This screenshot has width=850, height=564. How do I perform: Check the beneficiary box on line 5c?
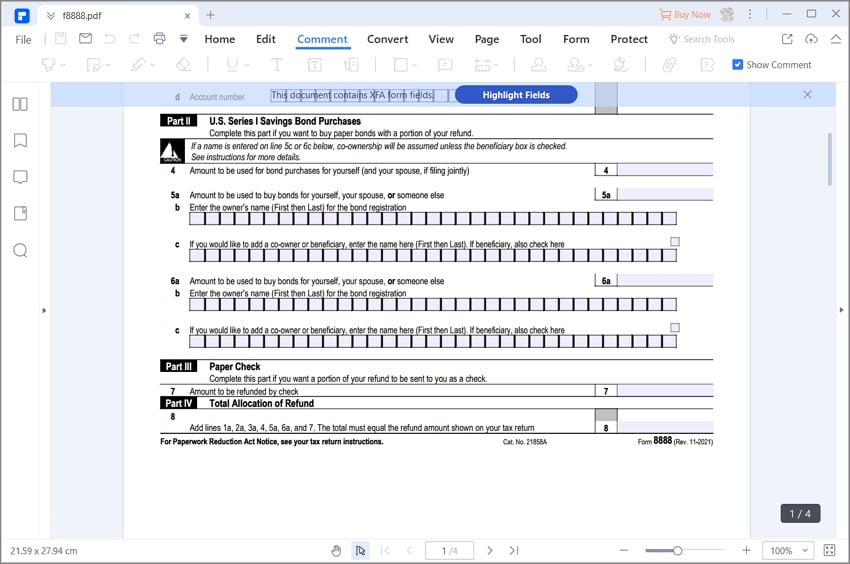[x=675, y=242]
